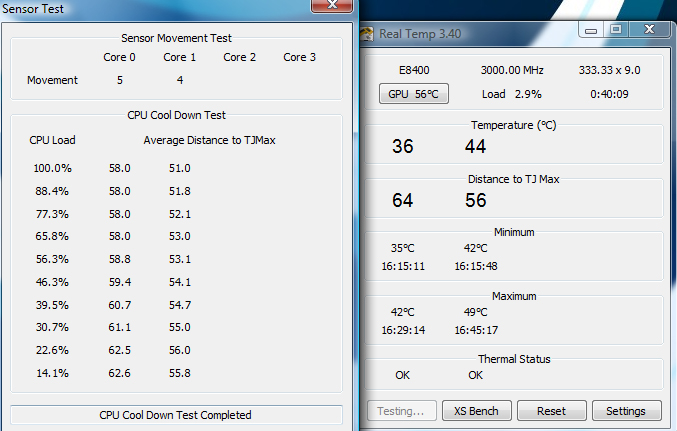Click the maximum time 16:45:17
Image resolution: width=677 pixels, height=431 pixels.
476,330
